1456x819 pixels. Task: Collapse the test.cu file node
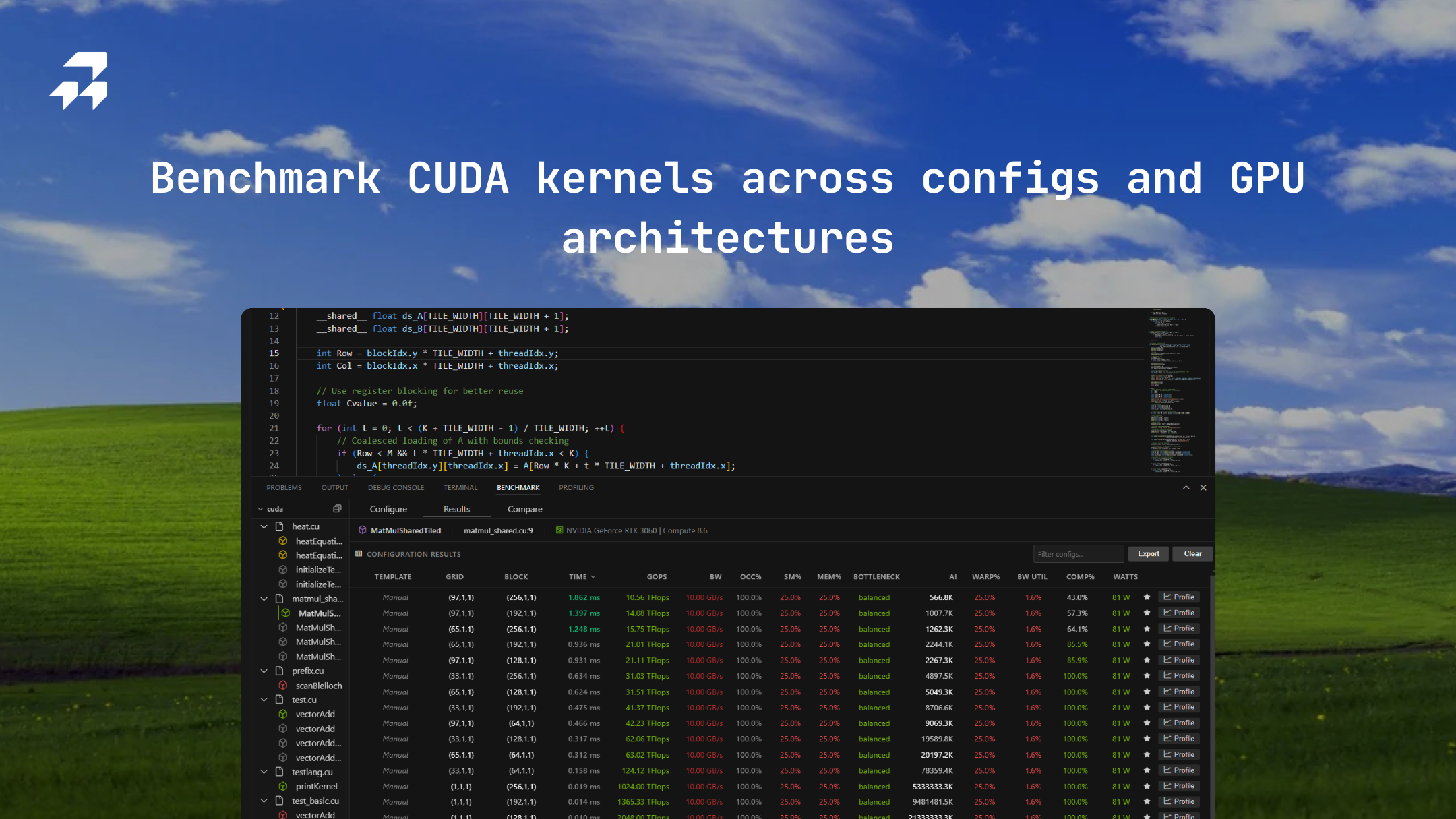pos(264,700)
